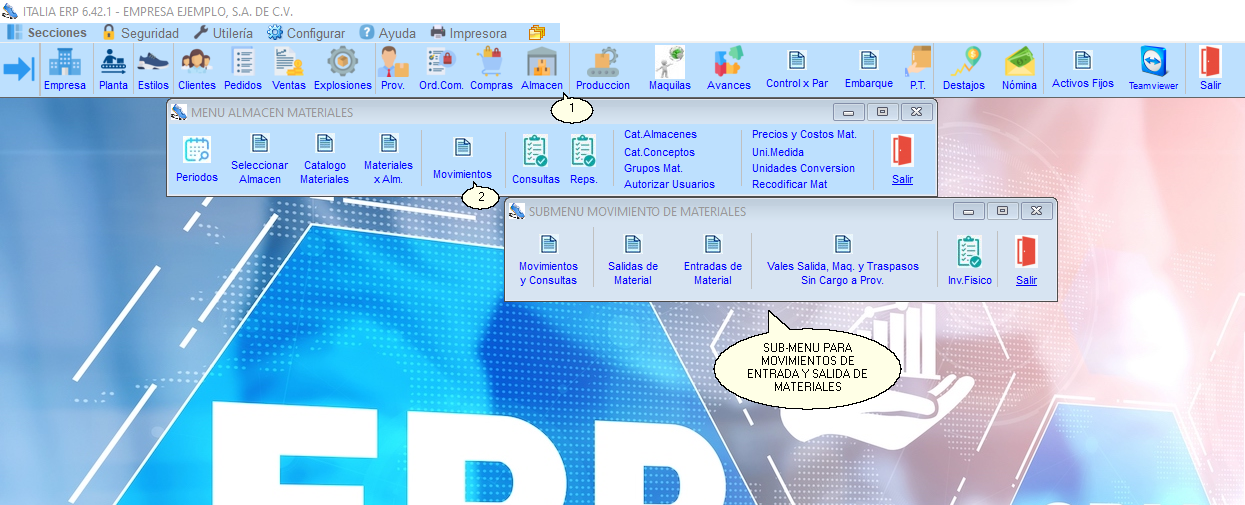Click the Produccion toolbar icon

[603, 69]
